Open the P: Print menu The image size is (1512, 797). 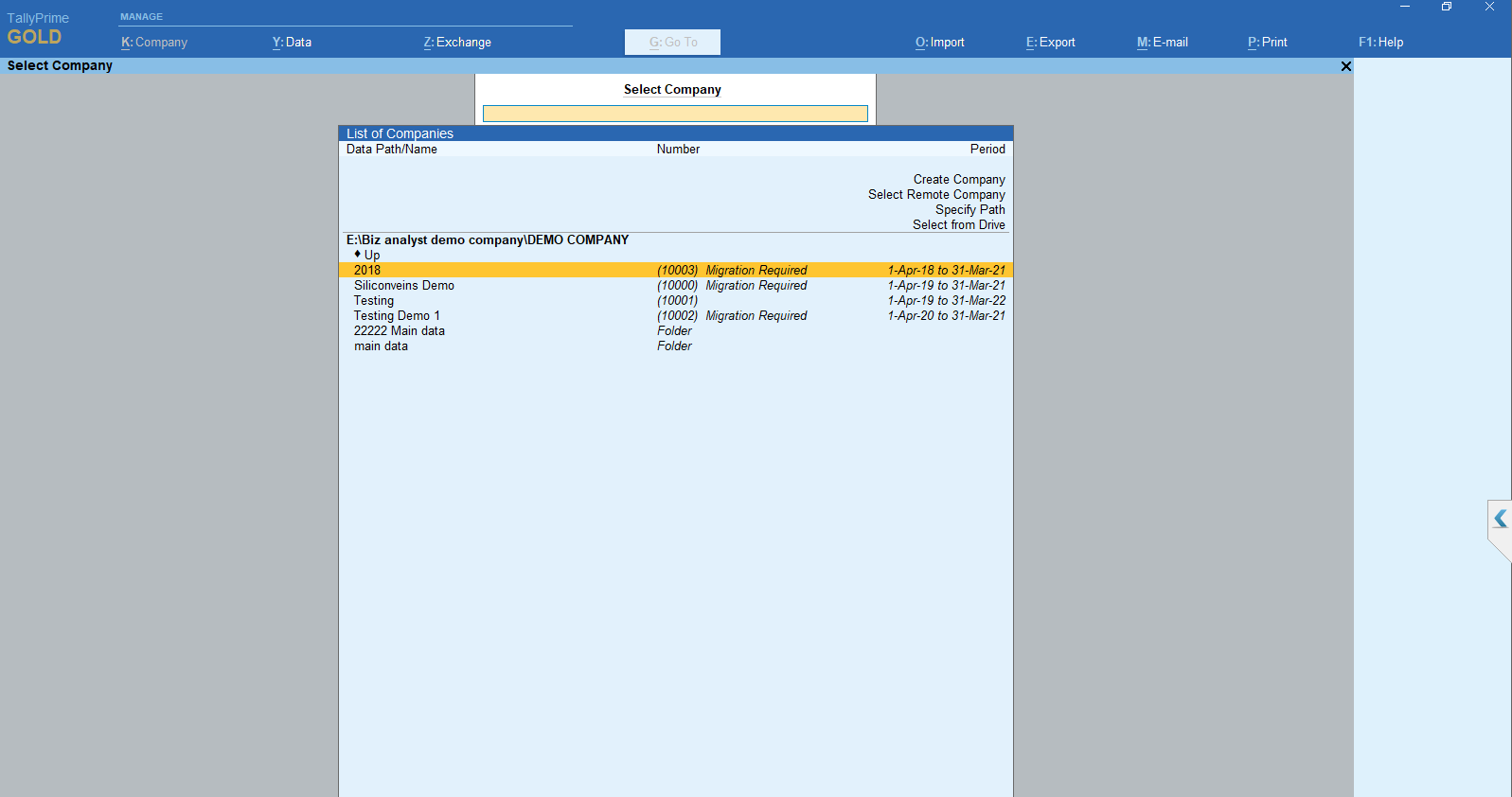click(1268, 43)
